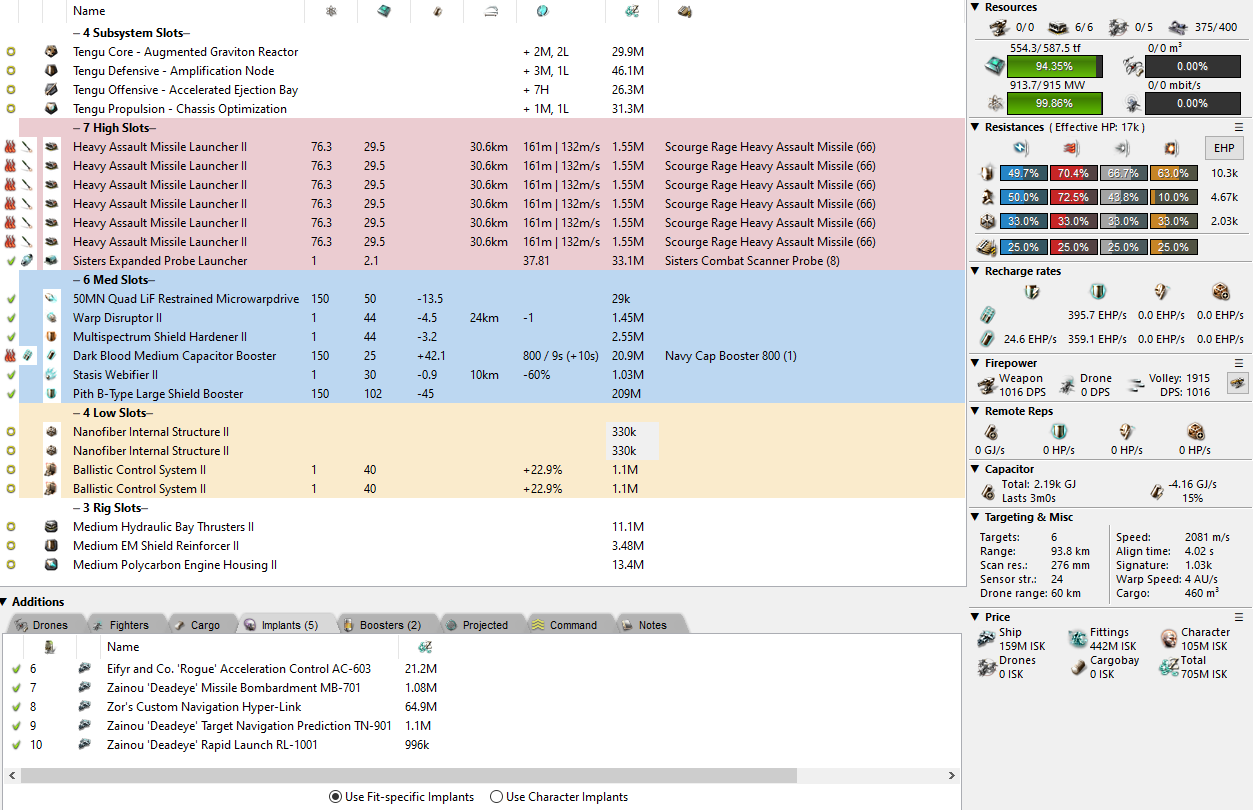
Task: Click the powergrid column header icon
Action: click(331, 11)
